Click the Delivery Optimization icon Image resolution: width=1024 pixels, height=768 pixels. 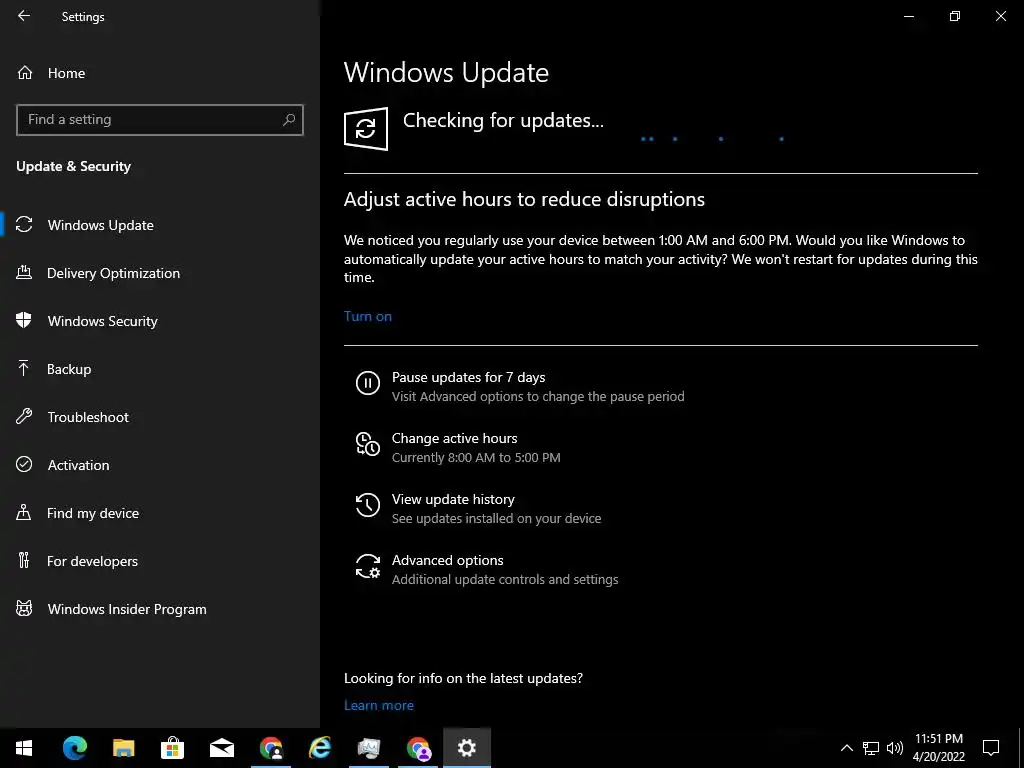24,272
